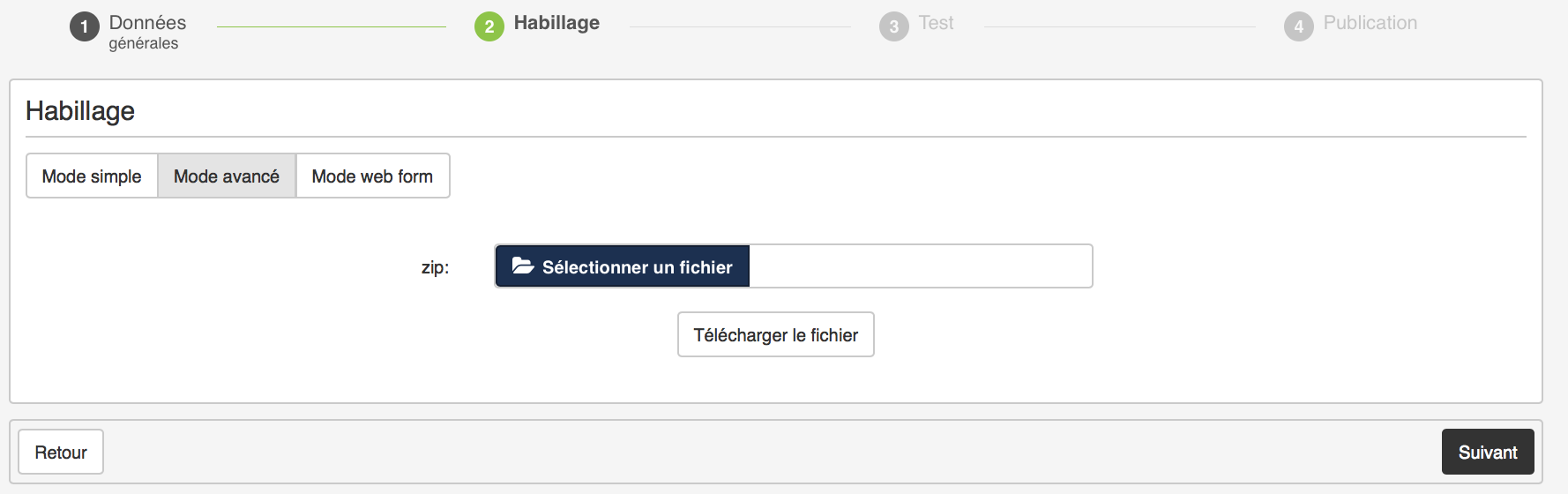Viewport: 1568px width, 494px height.
Task: Click the empty file name field
Action: tap(920, 266)
